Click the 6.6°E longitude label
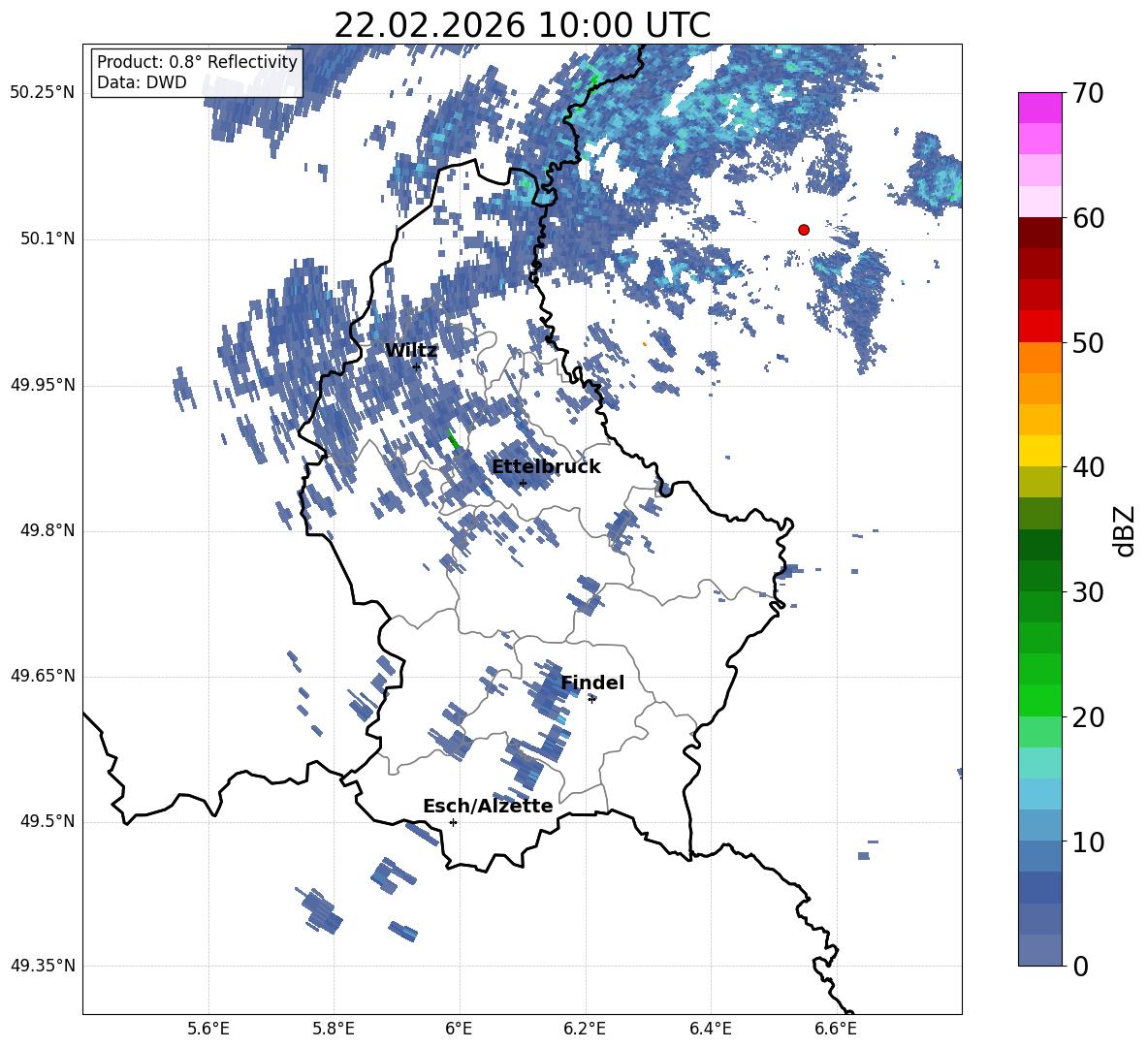The height and width of the screenshot is (1048, 1148). (x=836, y=1029)
